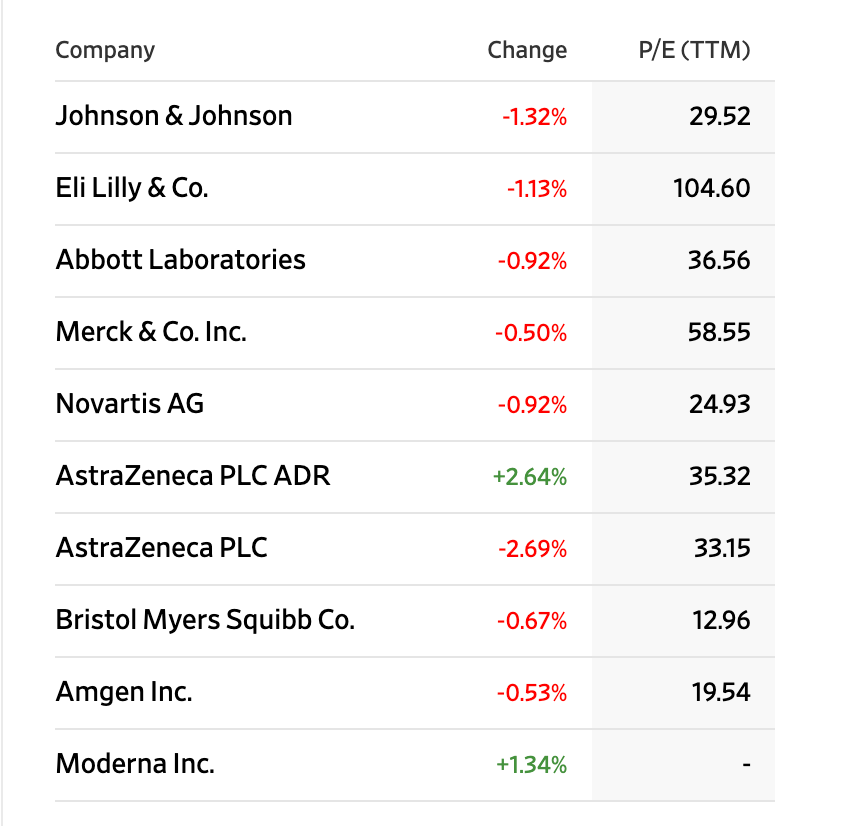Open the Johnson & Johnson company link
Viewport: 842px width, 826px height.
pos(174,116)
